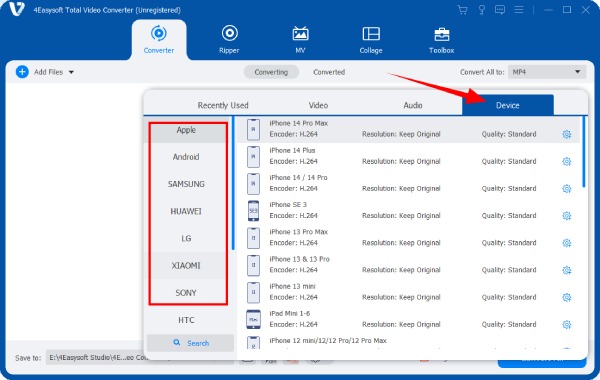Open settings gear for iPhone 13 & 13 Pro

(x=567, y=270)
